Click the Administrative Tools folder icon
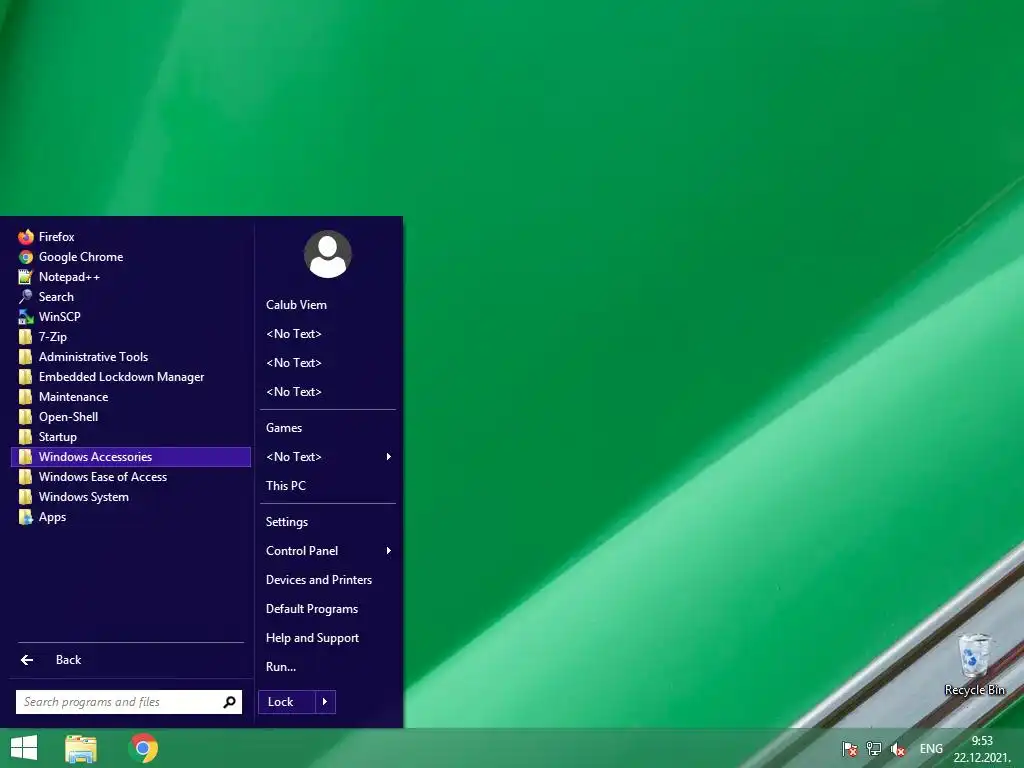The height and width of the screenshot is (768, 1024). (x=25, y=357)
